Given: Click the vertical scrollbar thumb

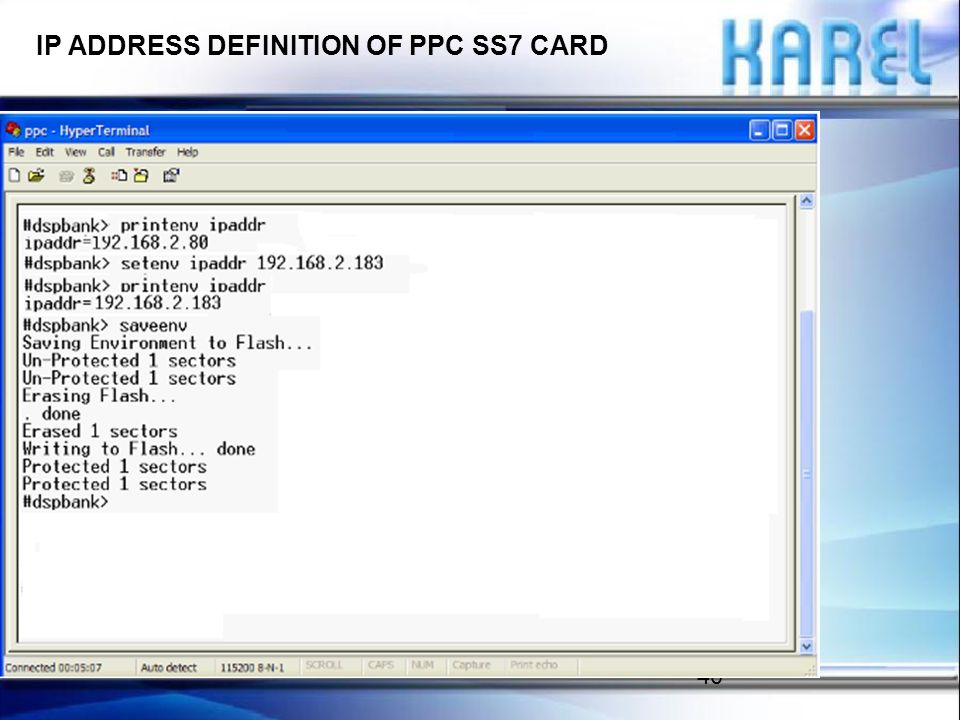Looking at the screenshot, I should point(806,474).
